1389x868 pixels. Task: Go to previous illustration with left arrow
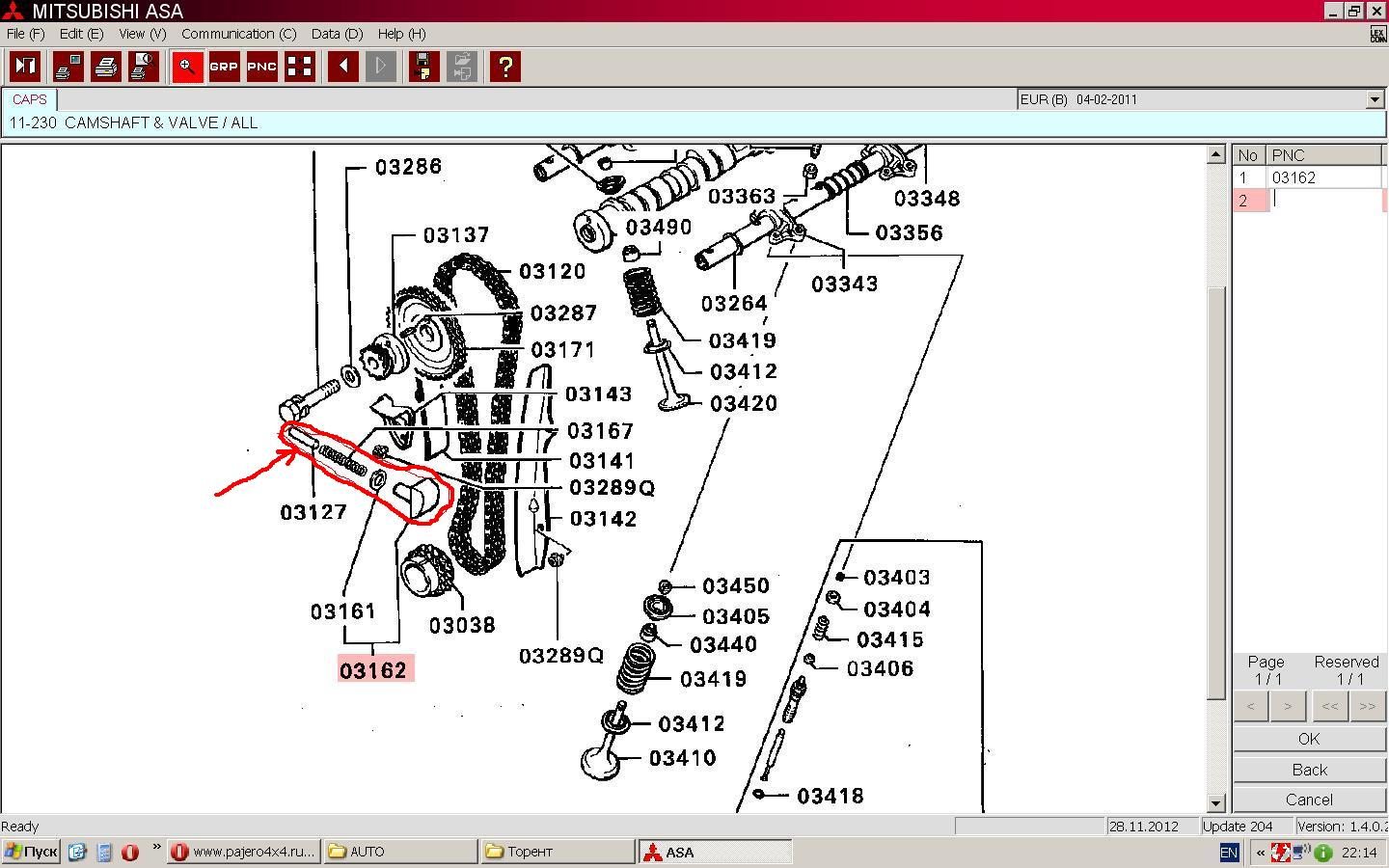(x=342, y=67)
